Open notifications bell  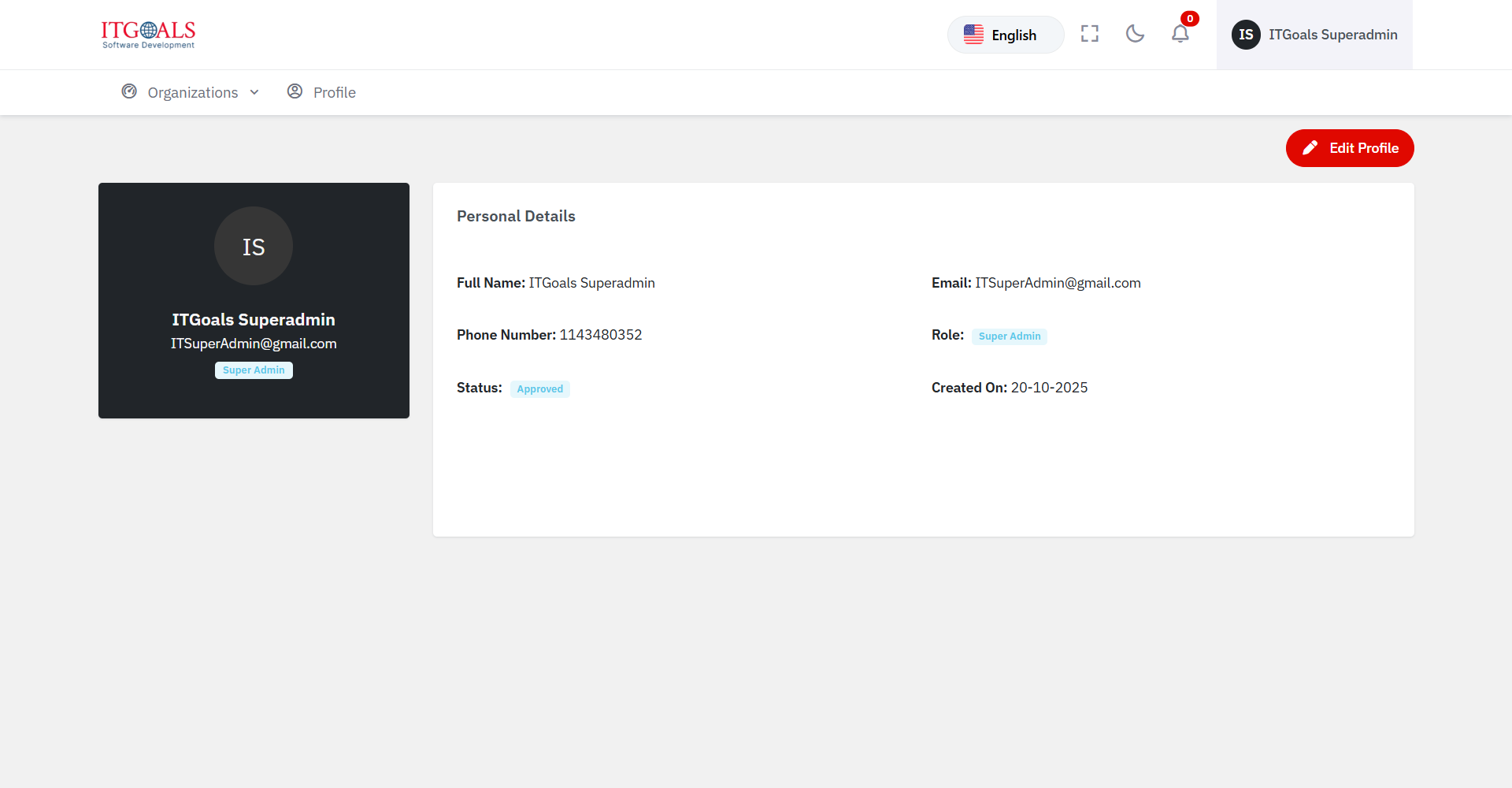tap(1180, 34)
